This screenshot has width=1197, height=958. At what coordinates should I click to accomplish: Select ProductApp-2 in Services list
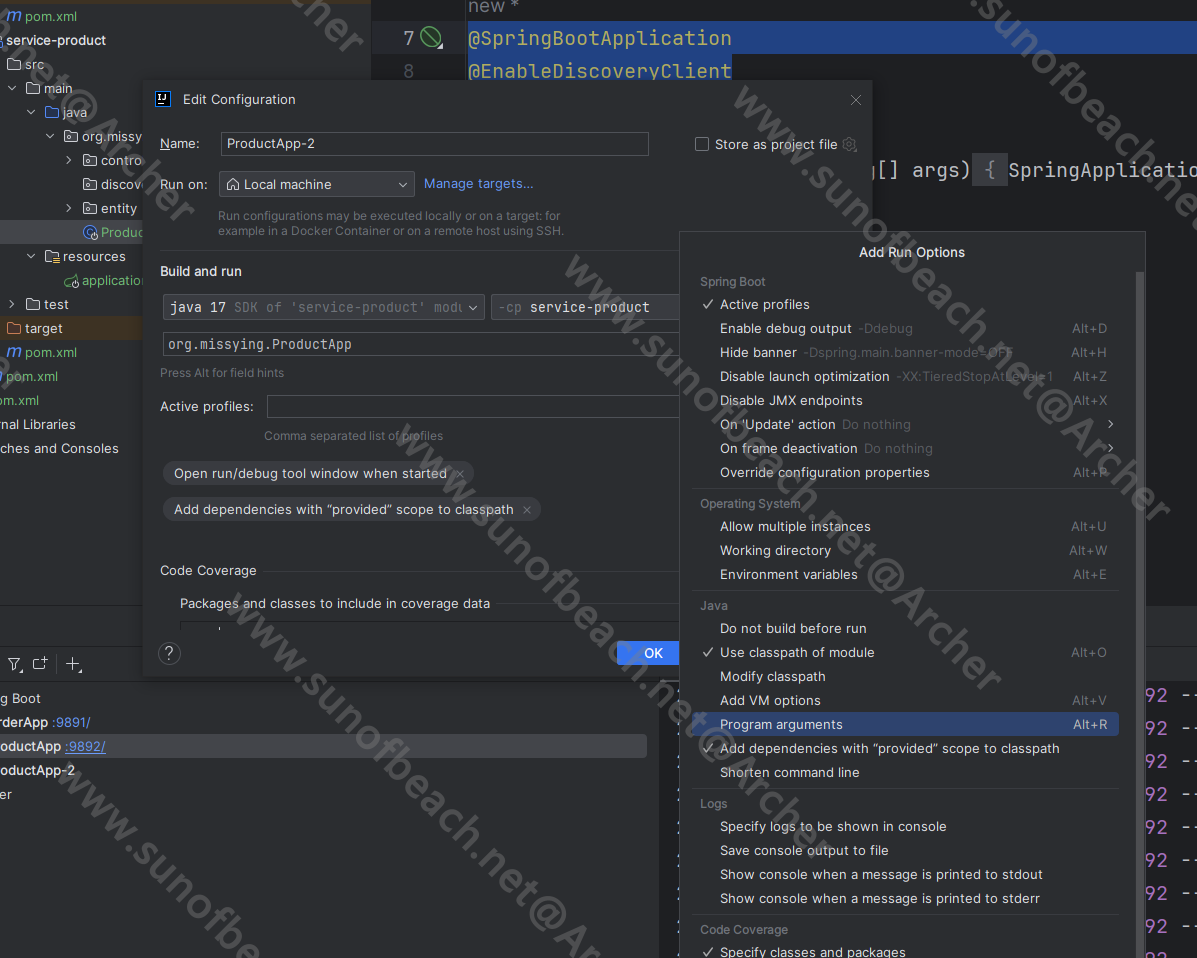click(x=37, y=770)
